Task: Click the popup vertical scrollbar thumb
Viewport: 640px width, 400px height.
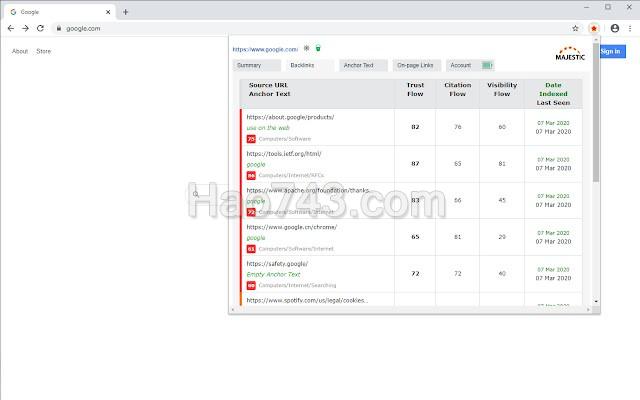Action: (596, 112)
